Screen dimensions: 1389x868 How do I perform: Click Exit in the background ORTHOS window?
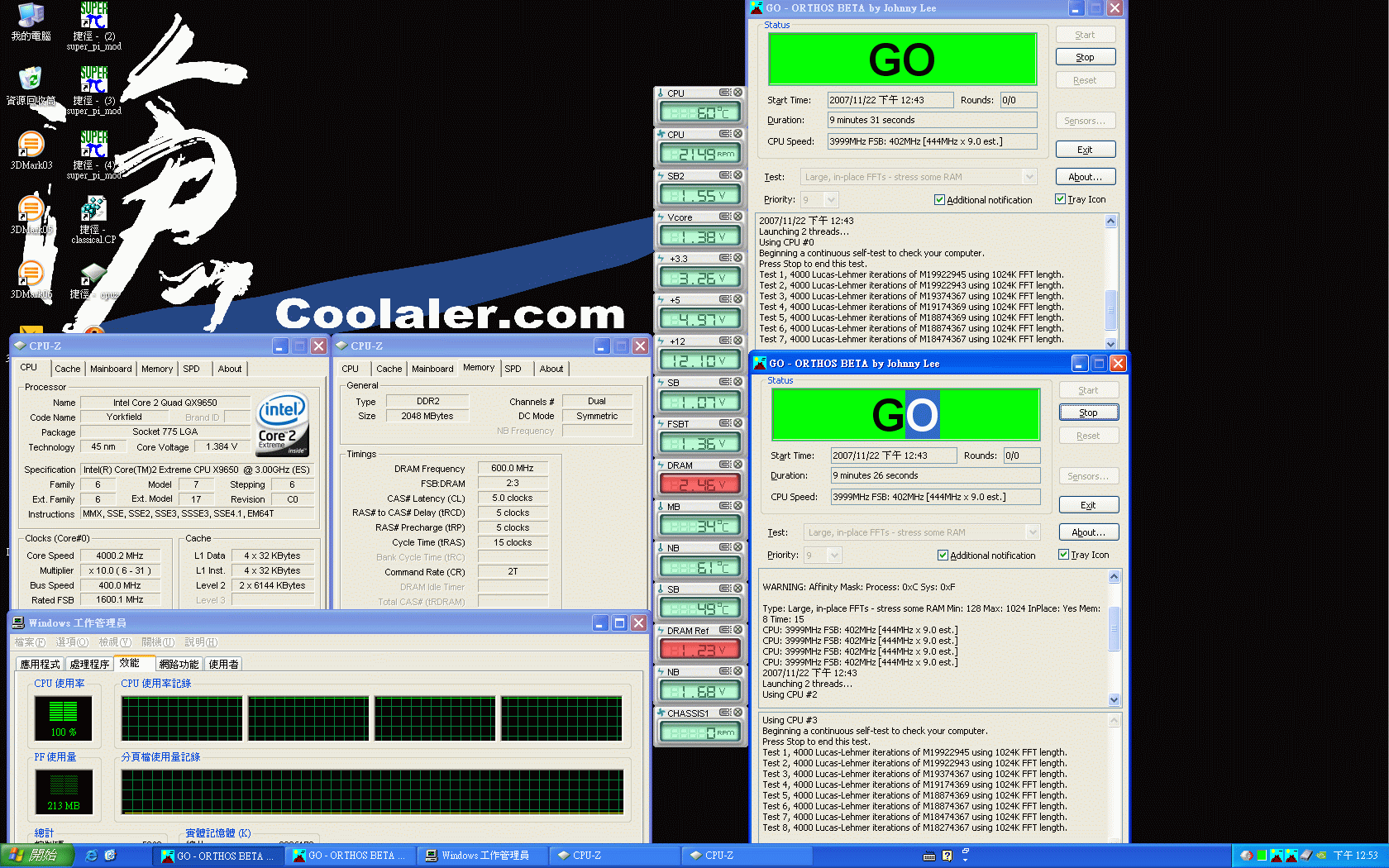(x=1085, y=150)
